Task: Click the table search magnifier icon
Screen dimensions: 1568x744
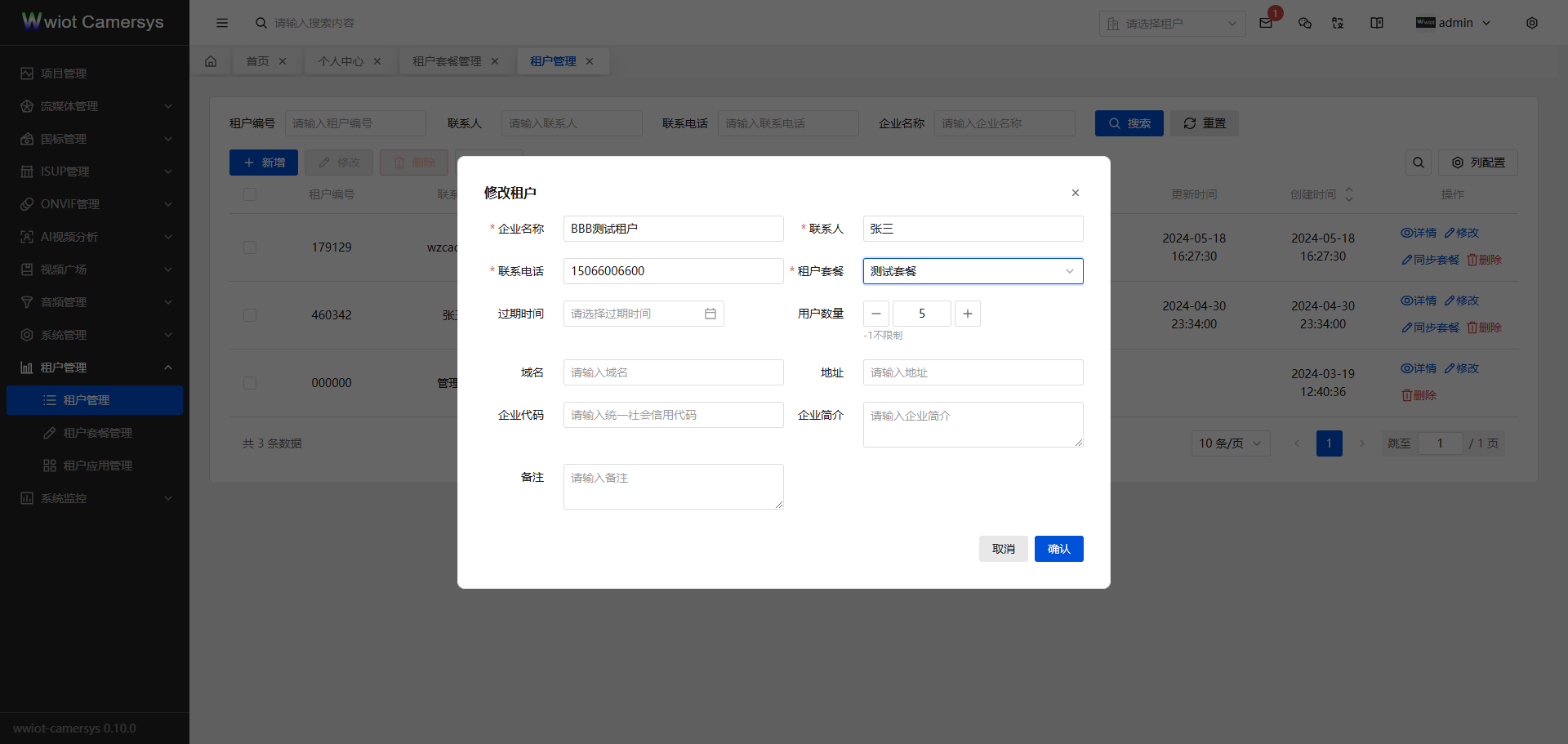Action: coord(1419,163)
